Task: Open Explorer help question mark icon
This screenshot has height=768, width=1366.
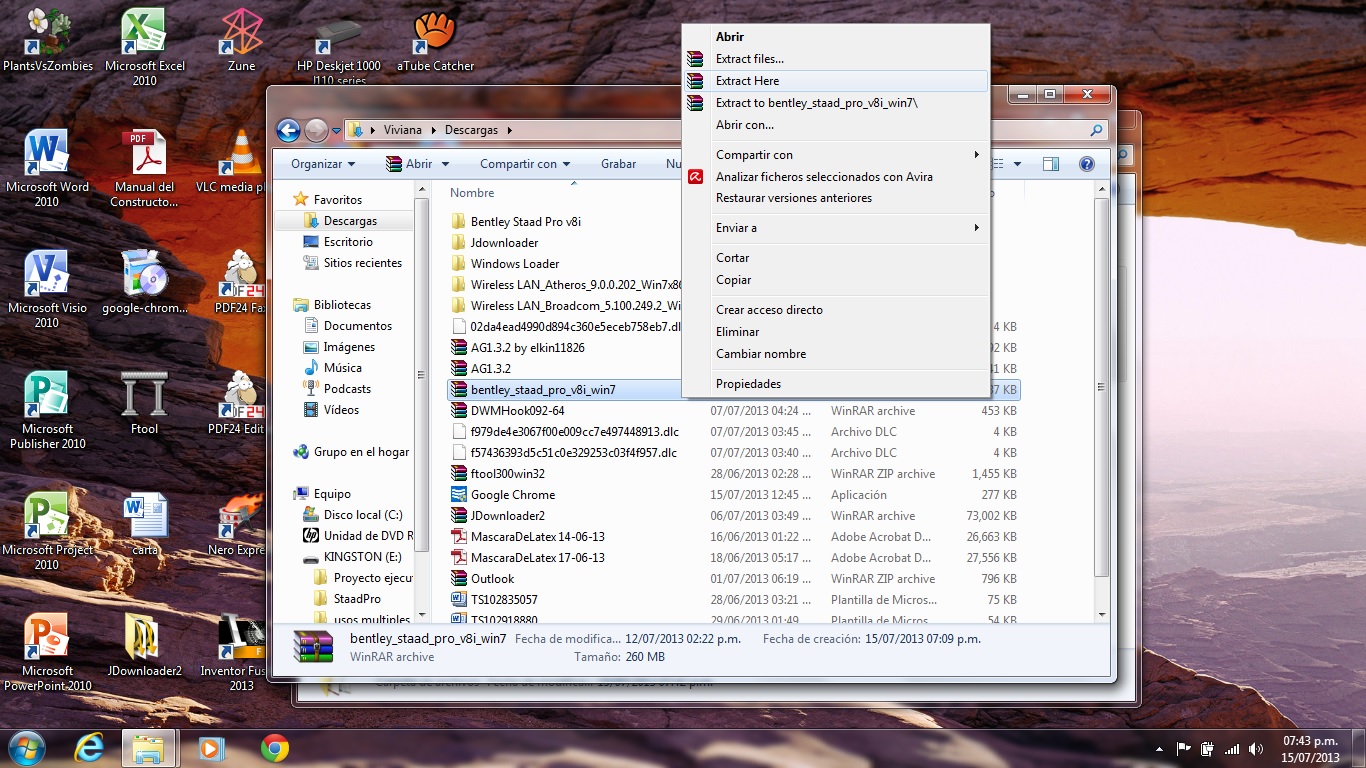Action: (x=1087, y=164)
